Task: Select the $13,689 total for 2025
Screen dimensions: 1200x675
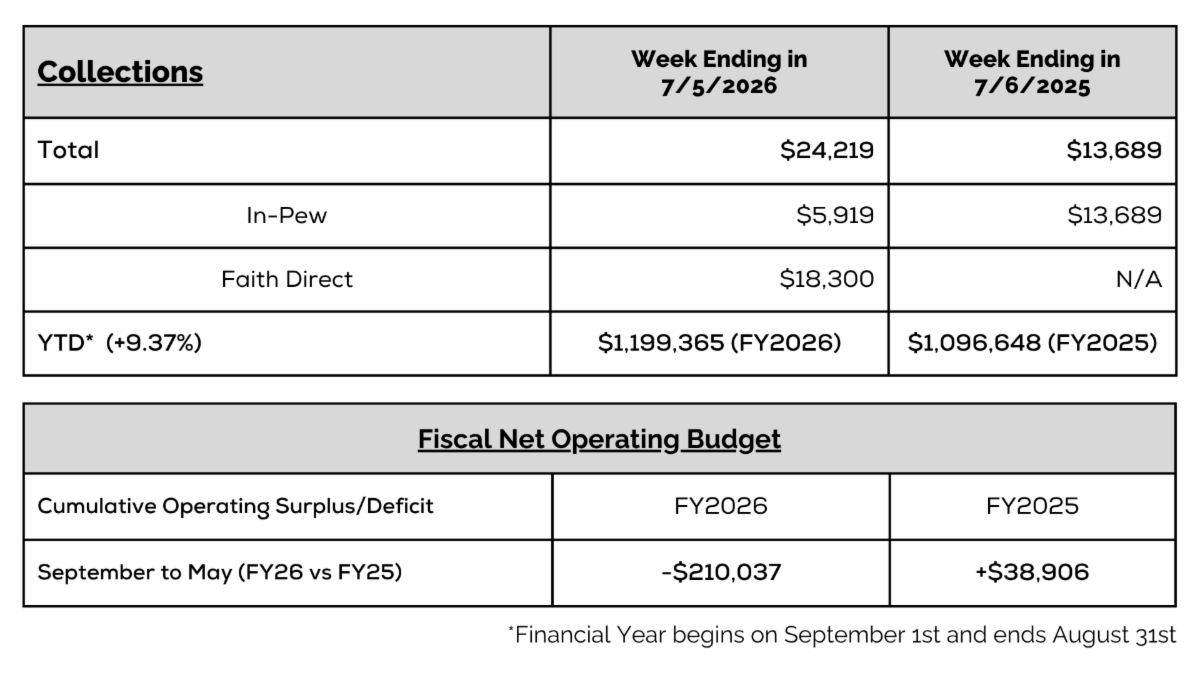Action: (1114, 150)
